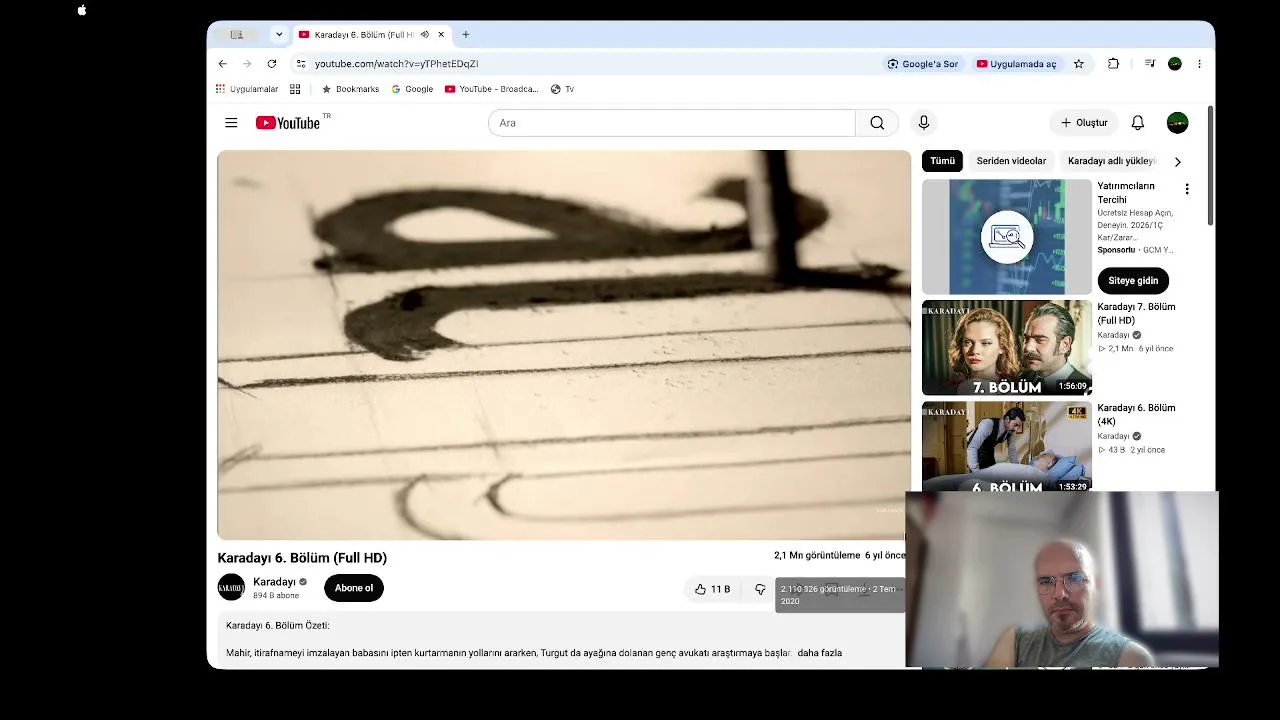The height and width of the screenshot is (720, 1280).
Task: Open the media controls icon
Action: click(1150, 64)
